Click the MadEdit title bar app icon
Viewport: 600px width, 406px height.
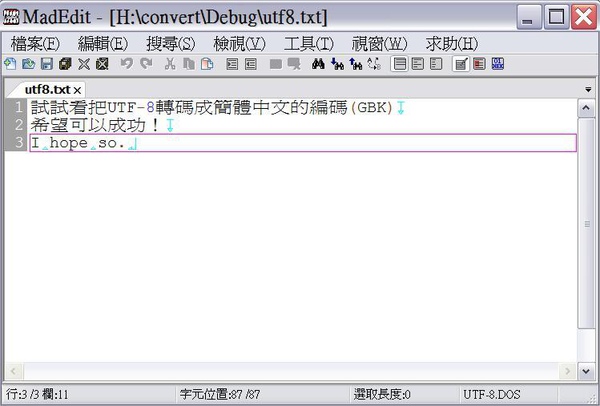click(x=11, y=17)
